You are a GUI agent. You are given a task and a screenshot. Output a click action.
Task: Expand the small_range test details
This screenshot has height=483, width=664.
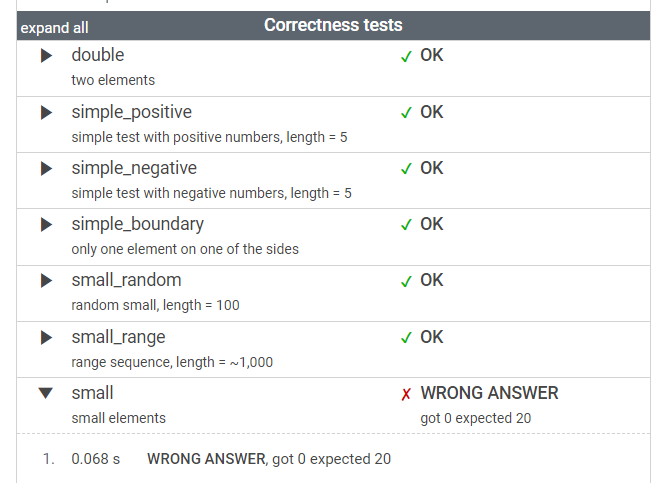click(46, 337)
